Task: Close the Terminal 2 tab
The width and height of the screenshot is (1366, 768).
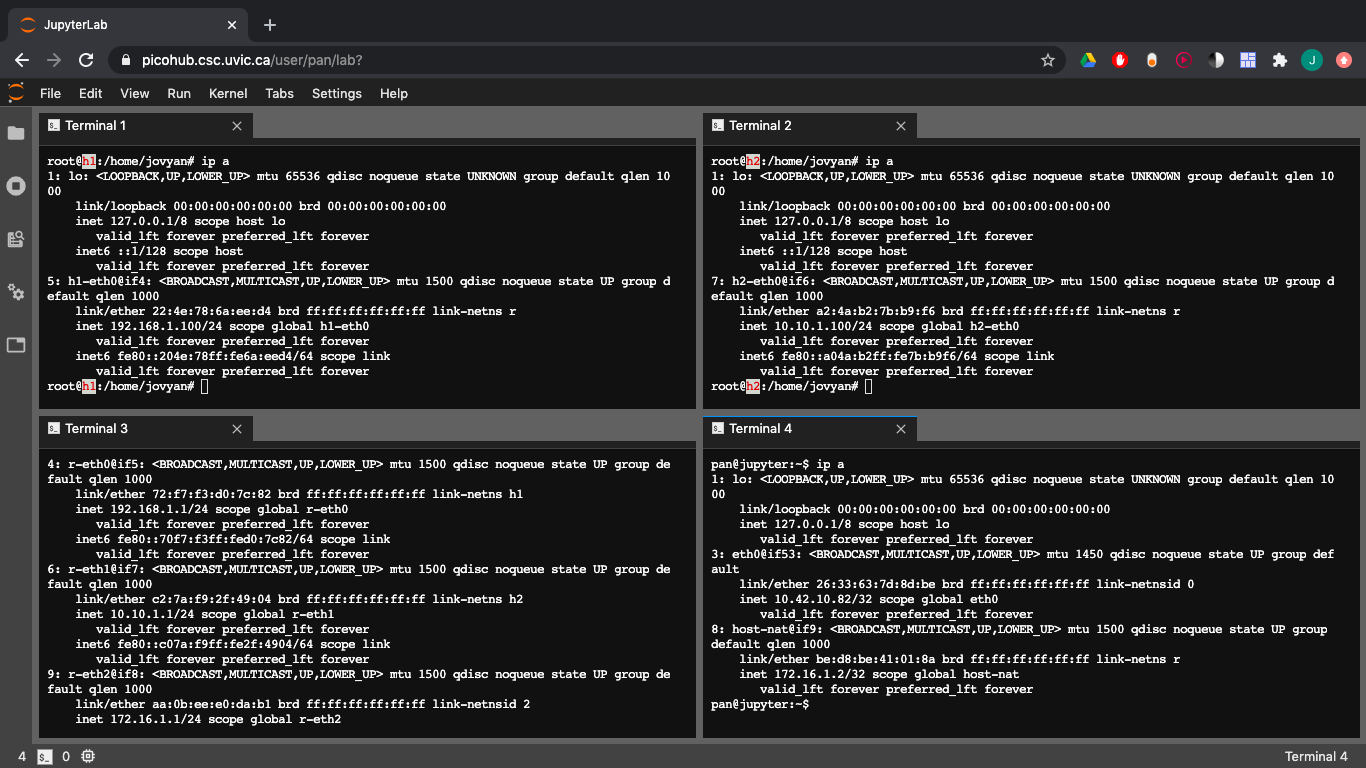Action: click(x=901, y=126)
